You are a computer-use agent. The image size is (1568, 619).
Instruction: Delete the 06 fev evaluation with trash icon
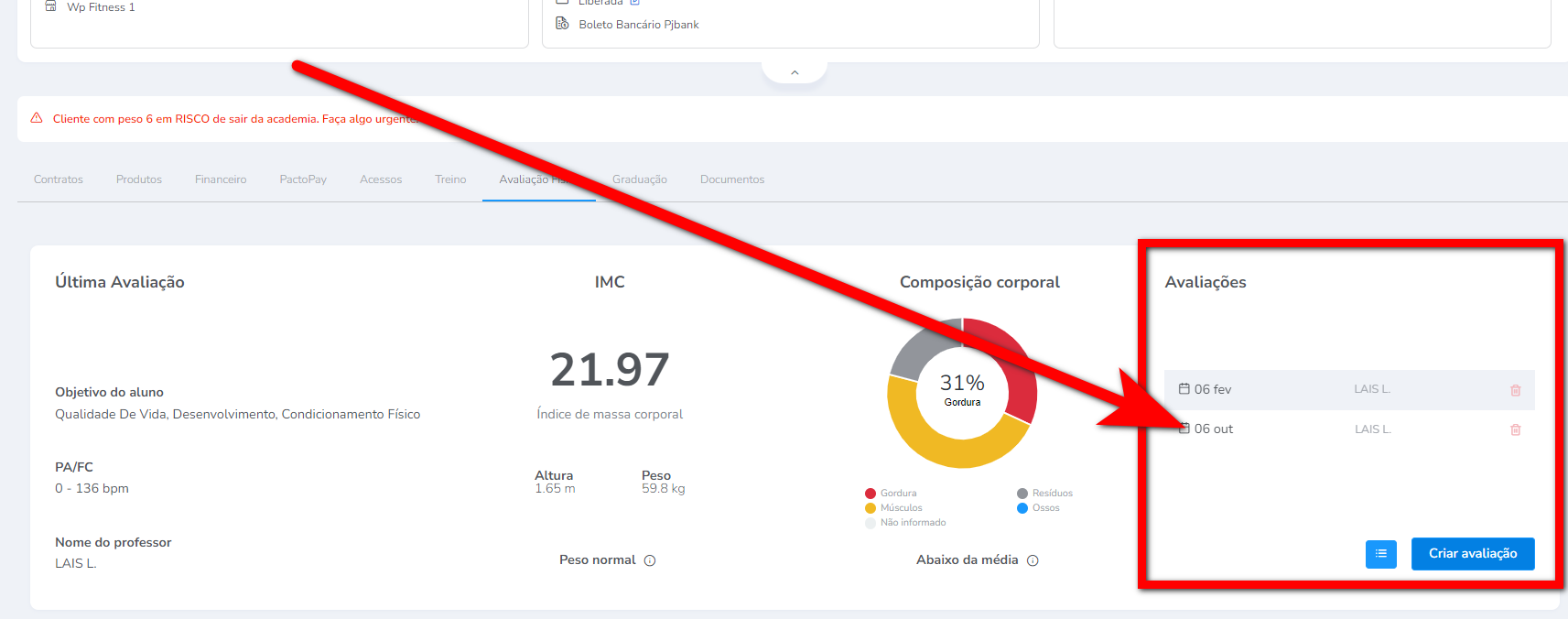[x=1515, y=390]
